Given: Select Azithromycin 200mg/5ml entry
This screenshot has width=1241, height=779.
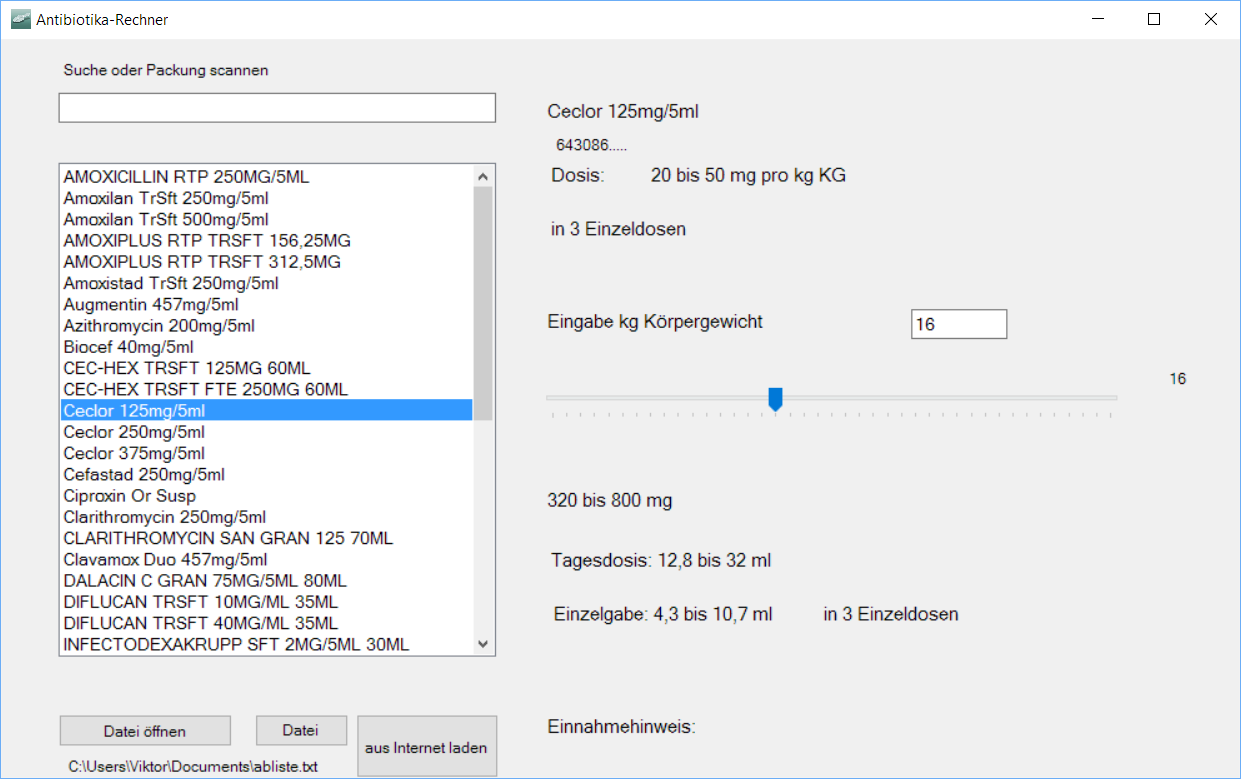Looking at the screenshot, I should pyautogui.click(x=266, y=326).
